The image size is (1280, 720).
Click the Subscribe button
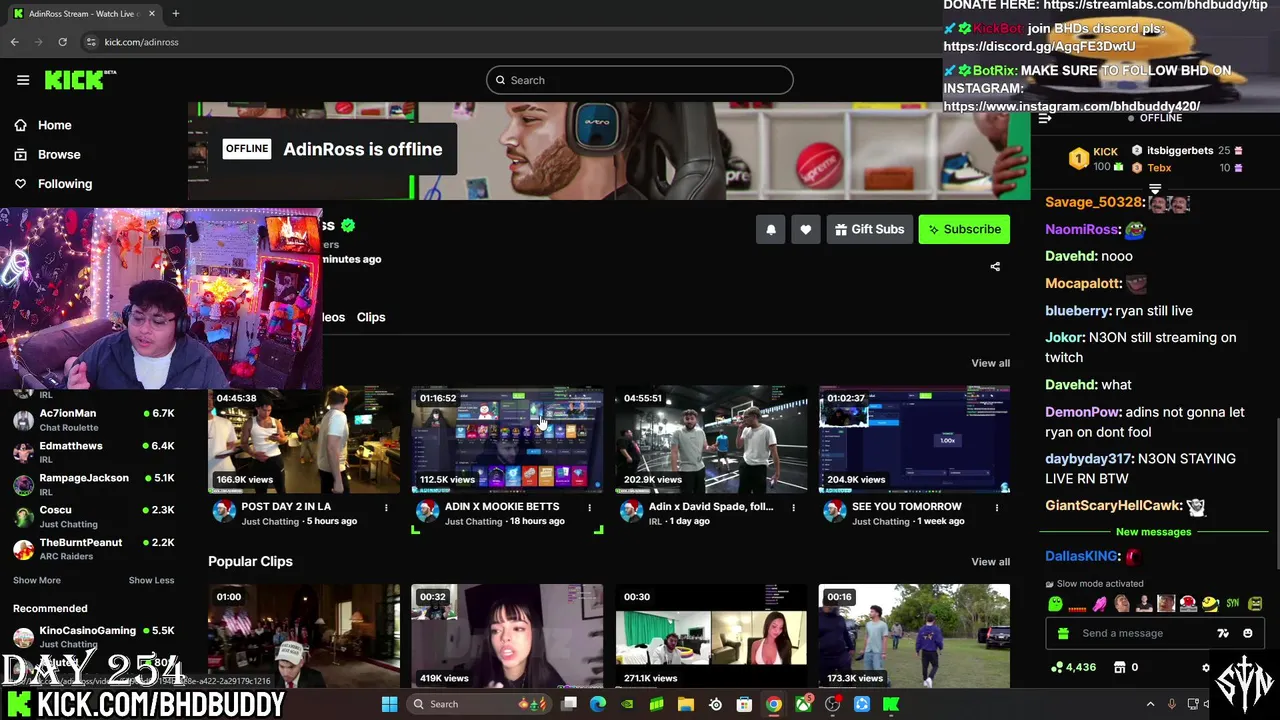pyautogui.click(x=965, y=229)
